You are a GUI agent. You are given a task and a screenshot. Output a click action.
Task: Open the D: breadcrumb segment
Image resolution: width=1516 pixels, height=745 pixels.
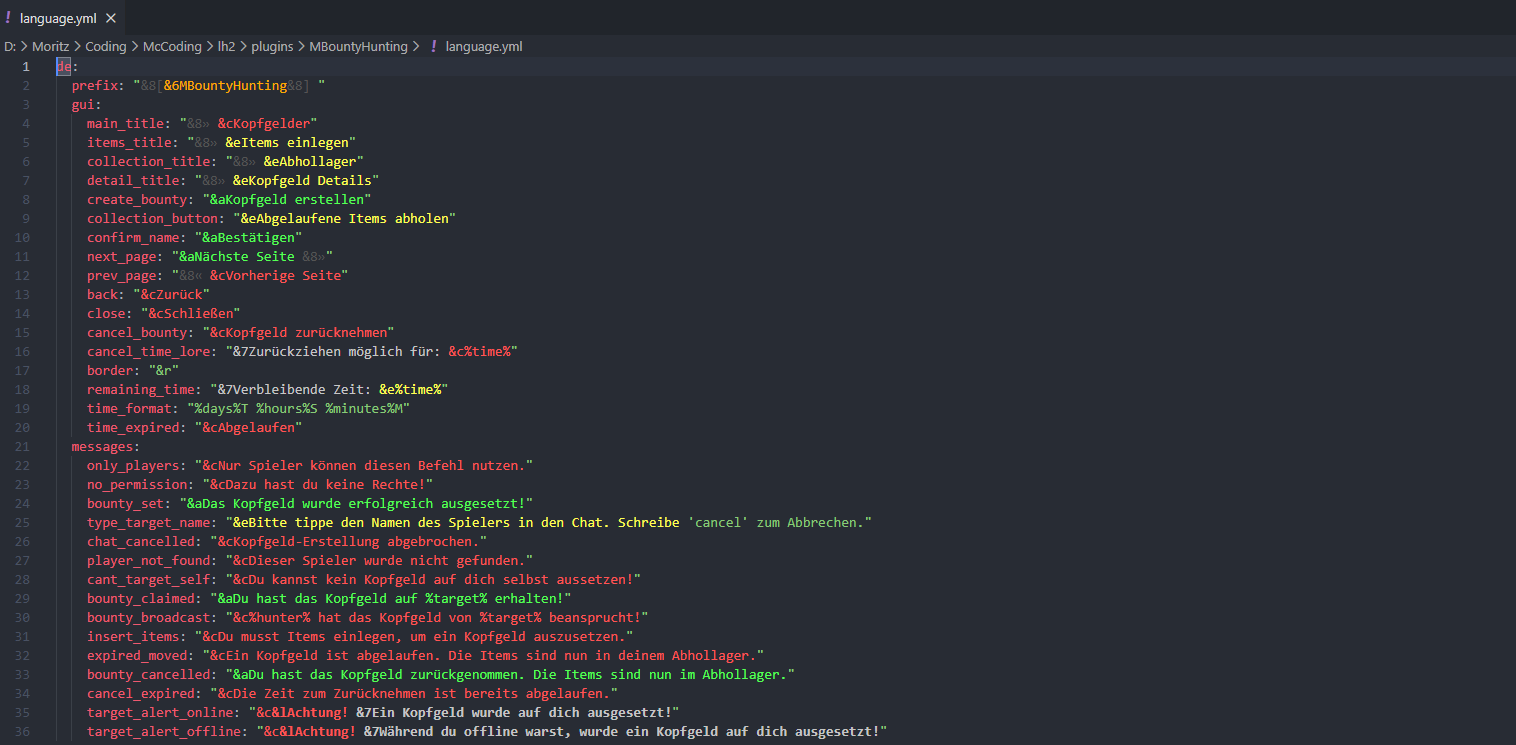tap(9, 47)
